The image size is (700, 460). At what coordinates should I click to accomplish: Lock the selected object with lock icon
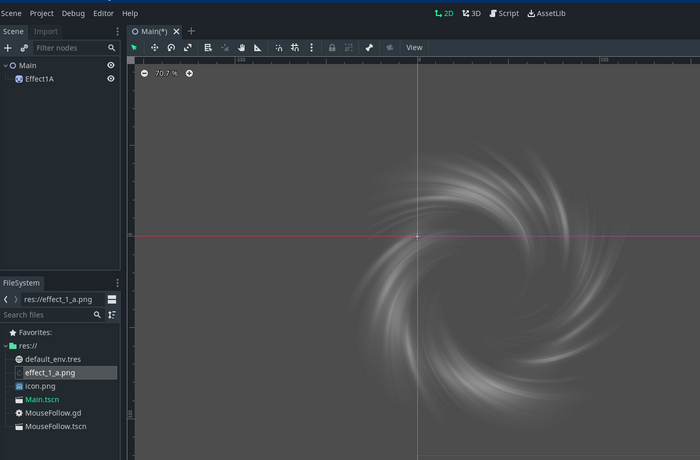pyautogui.click(x=332, y=47)
